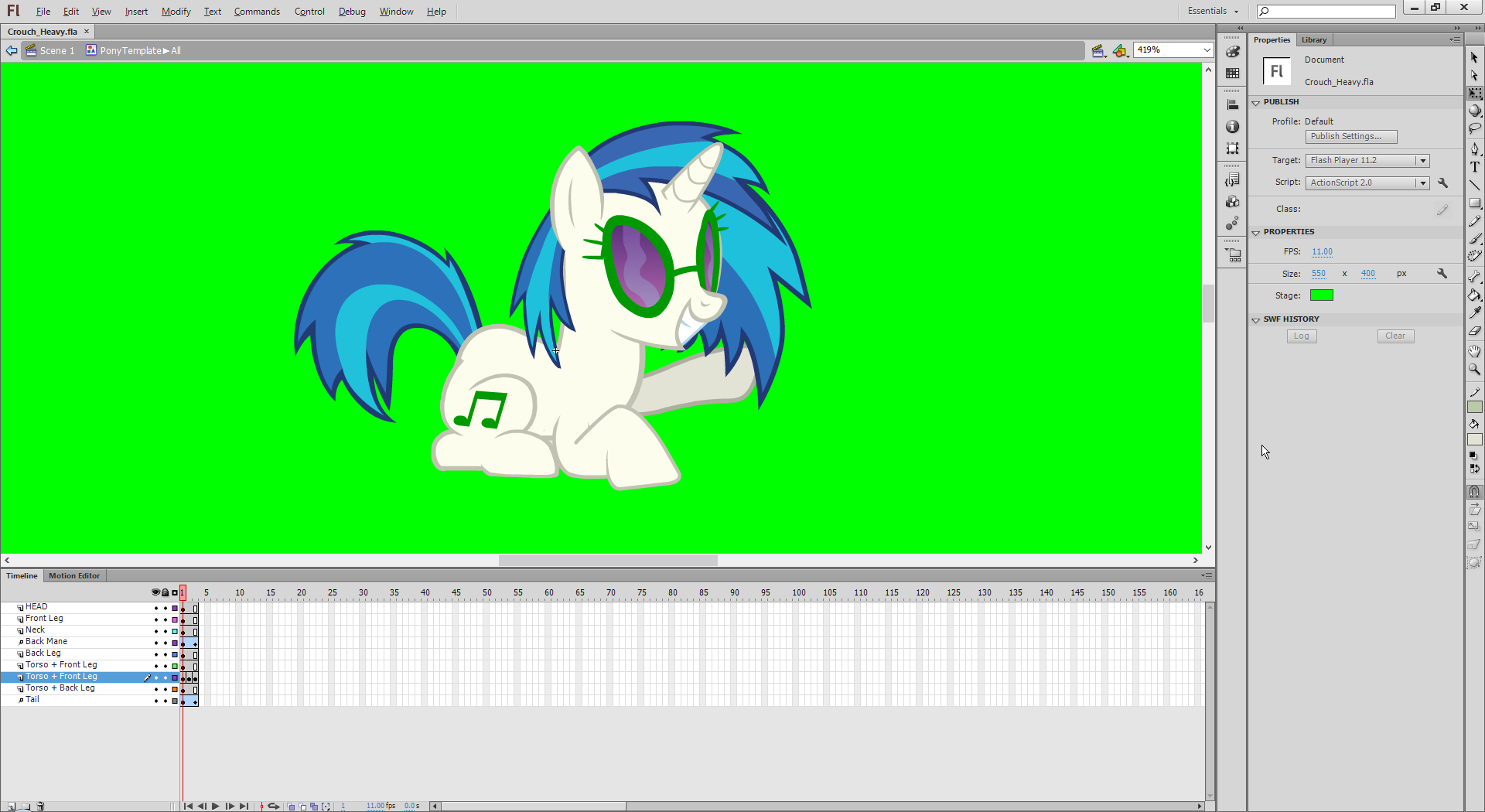The height and width of the screenshot is (812, 1485).
Task: Pick the Bone tool
Action: coord(1475,276)
